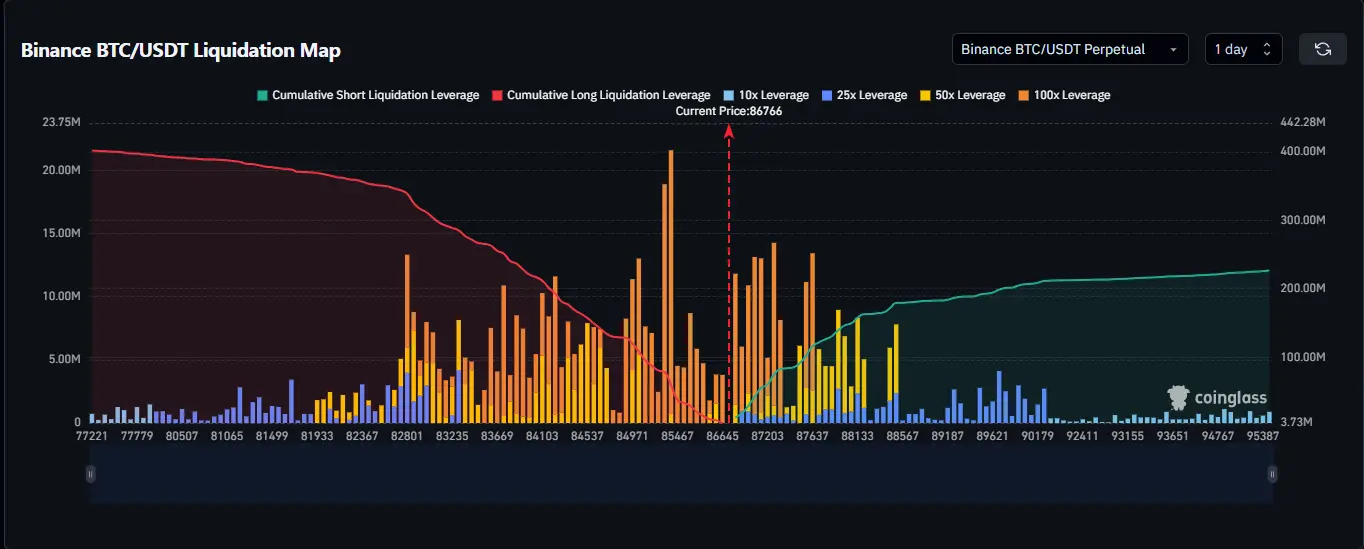The width and height of the screenshot is (1364, 549).
Task: Click the green Cumulative Short legend swatch
Action: pos(262,95)
